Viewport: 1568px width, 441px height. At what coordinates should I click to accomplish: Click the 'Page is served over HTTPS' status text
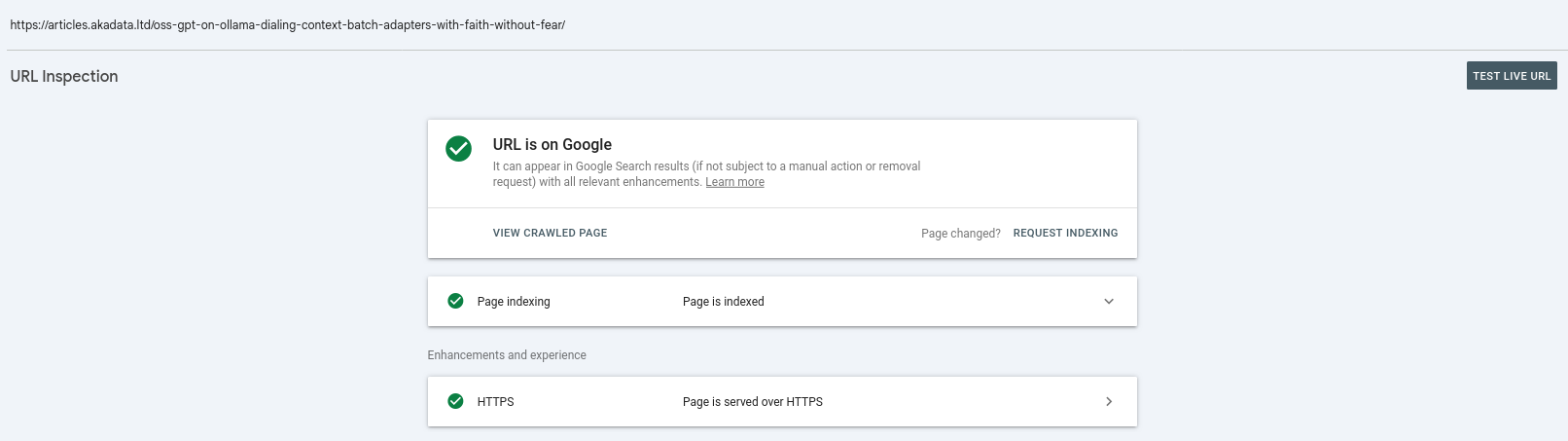point(752,401)
